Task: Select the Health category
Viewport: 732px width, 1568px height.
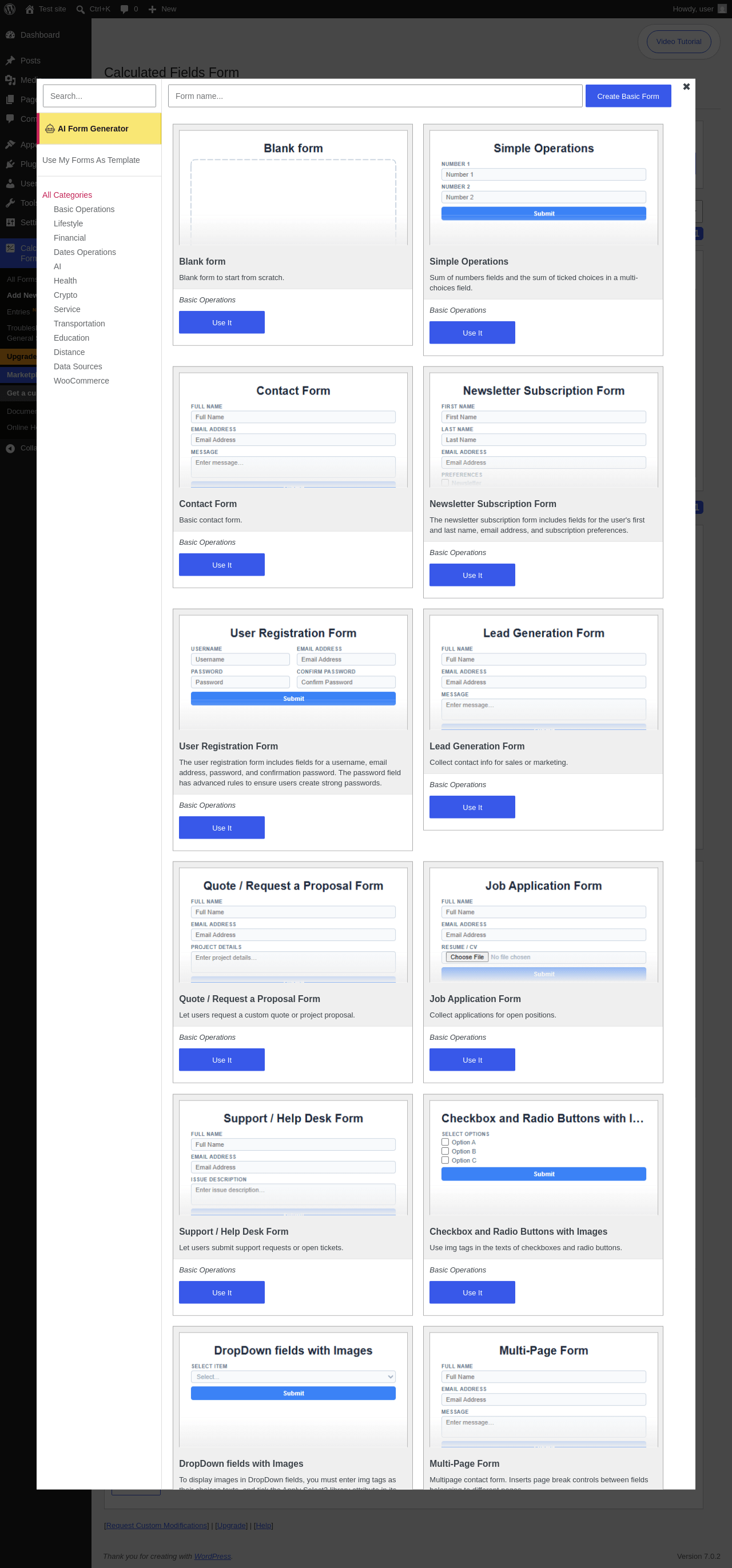Action: pos(65,281)
